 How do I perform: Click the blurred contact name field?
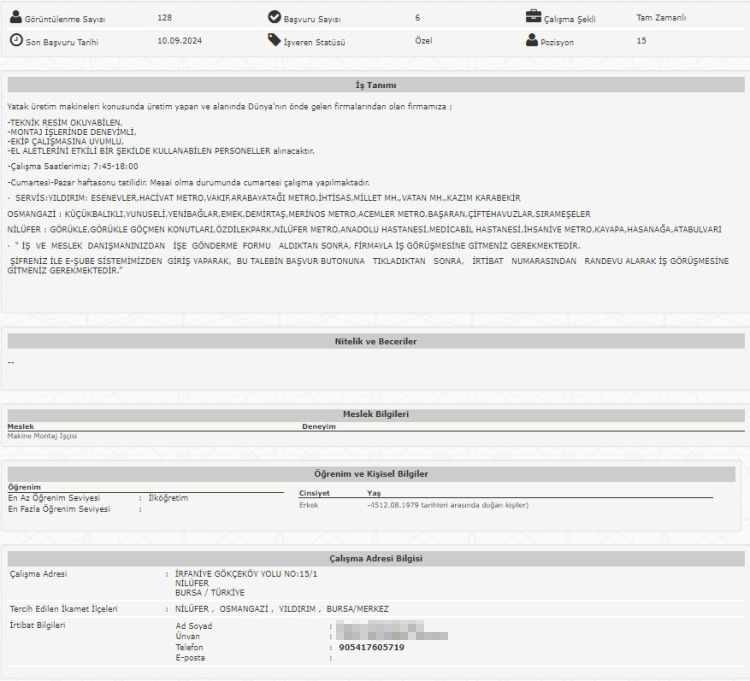(x=391, y=630)
